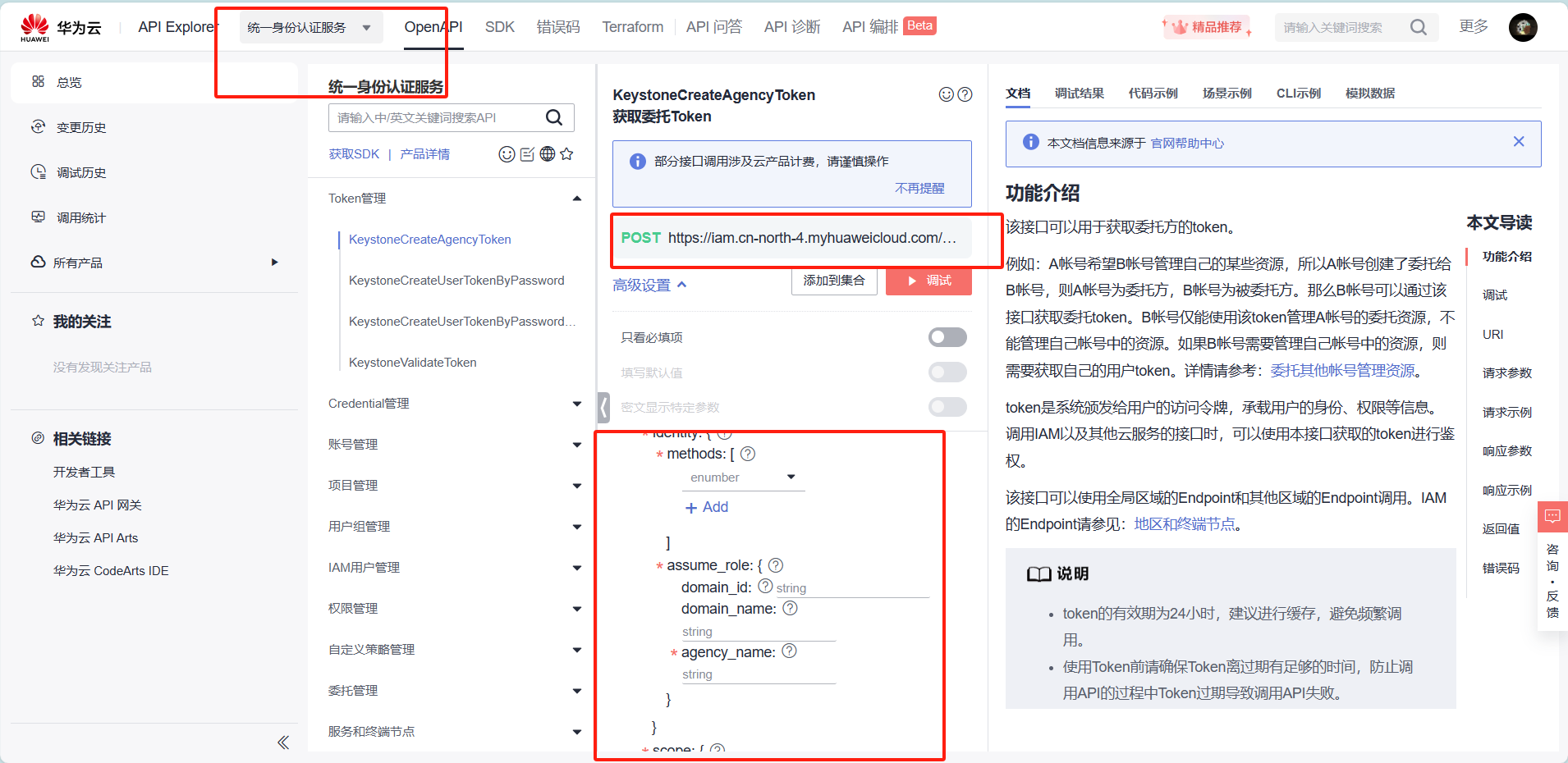Viewport: 1568px width, 763px height.
Task: Expand the 项目管理 section
Action: [577, 486]
